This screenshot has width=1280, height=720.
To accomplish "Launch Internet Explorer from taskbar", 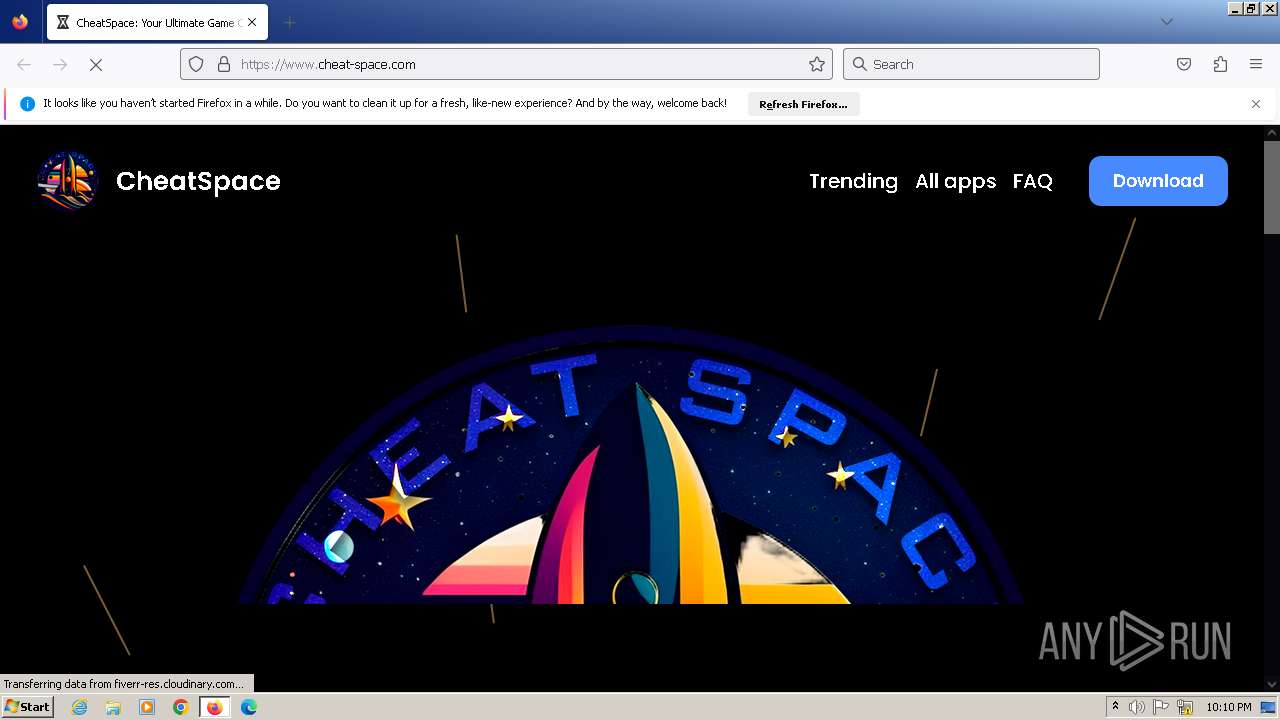I will pyautogui.click(x=79, y=707).
